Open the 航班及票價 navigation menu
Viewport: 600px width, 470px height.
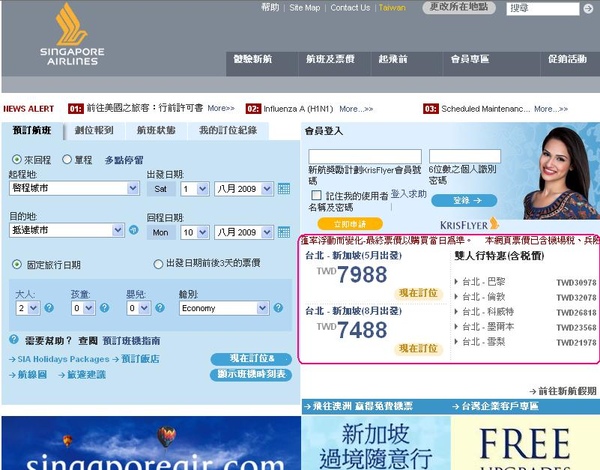point(334,64)
